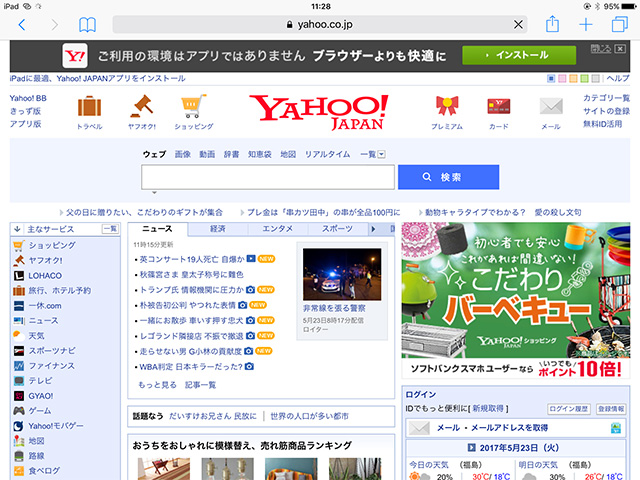Switch to the 経済 news tab
This screenshot has height=480, width=640.
point(217,229)
